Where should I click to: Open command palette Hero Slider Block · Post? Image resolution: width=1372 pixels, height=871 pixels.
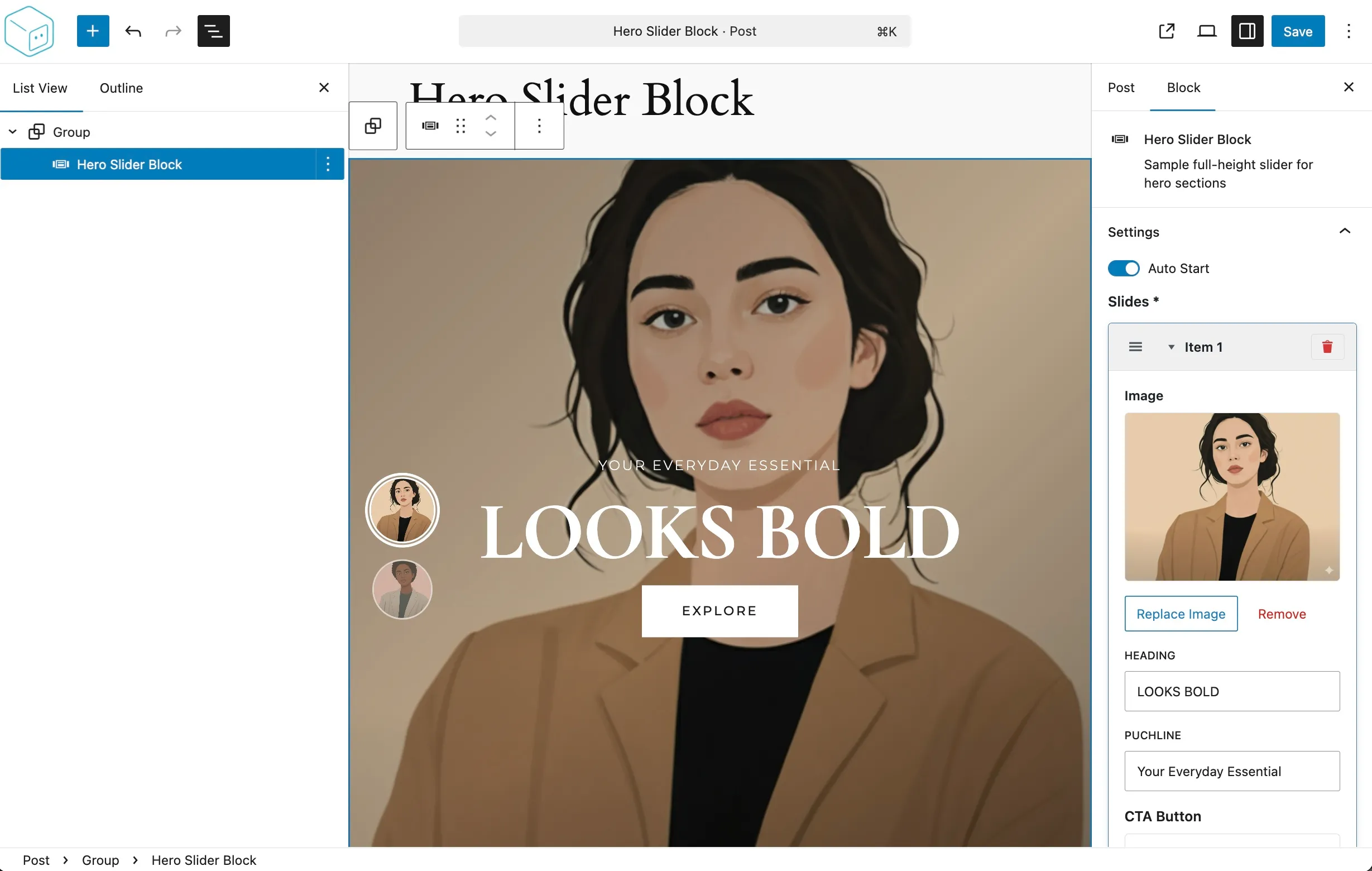click(684, 31)
